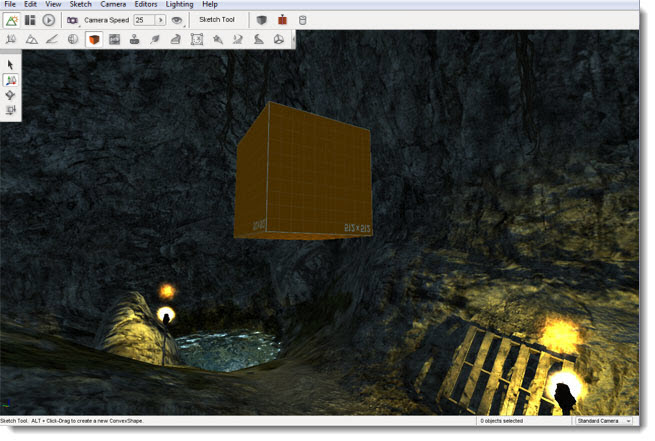Open the Lighting menu
655x441 pixels.
[179, 5]
